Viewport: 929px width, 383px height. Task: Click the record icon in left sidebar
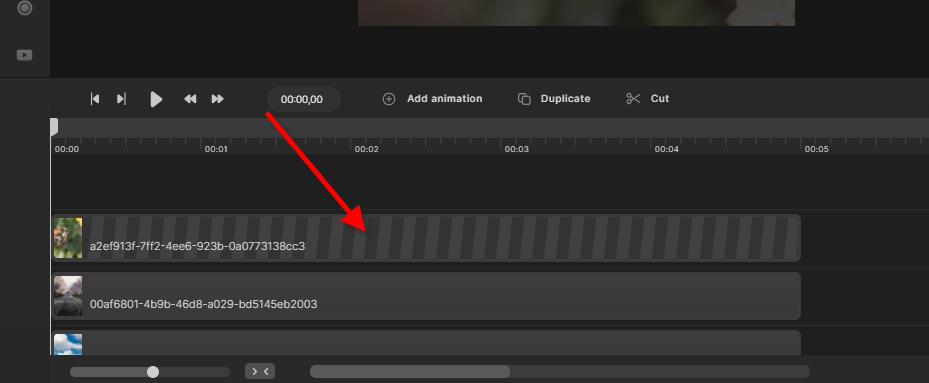tap(24, 8)
